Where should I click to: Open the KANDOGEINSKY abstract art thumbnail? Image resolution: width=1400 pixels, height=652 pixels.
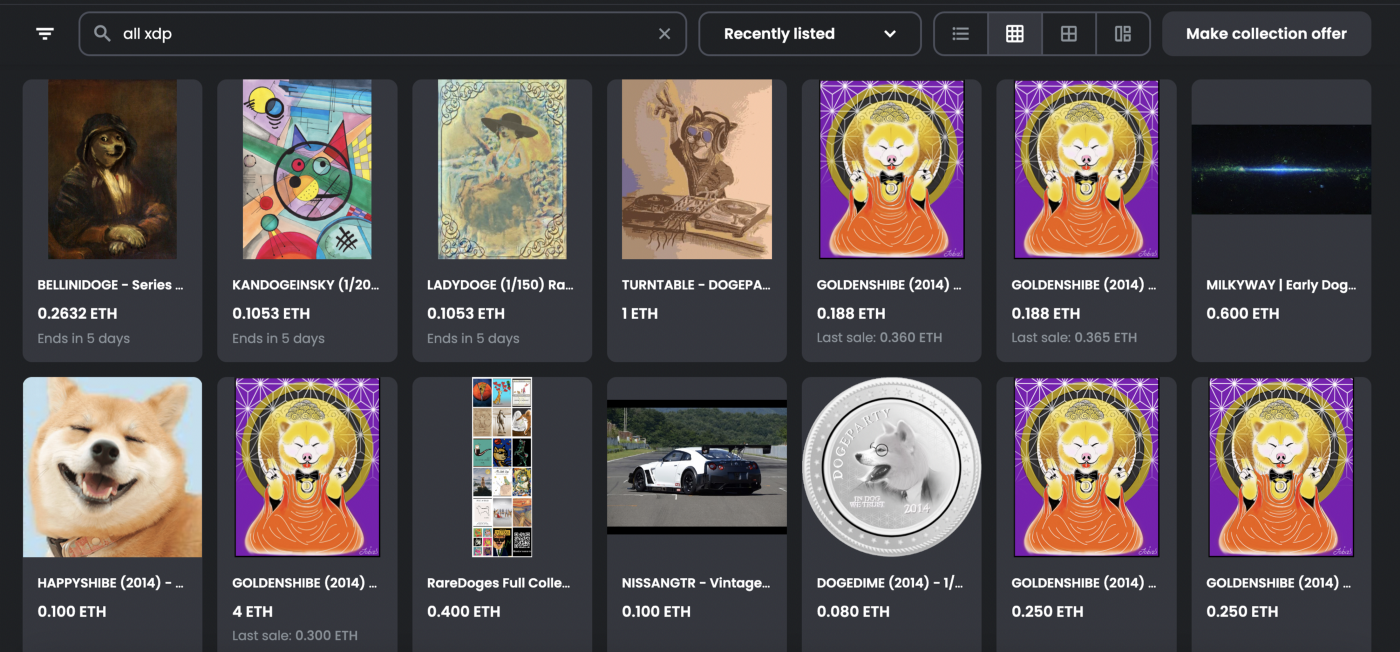click(307, 170)
